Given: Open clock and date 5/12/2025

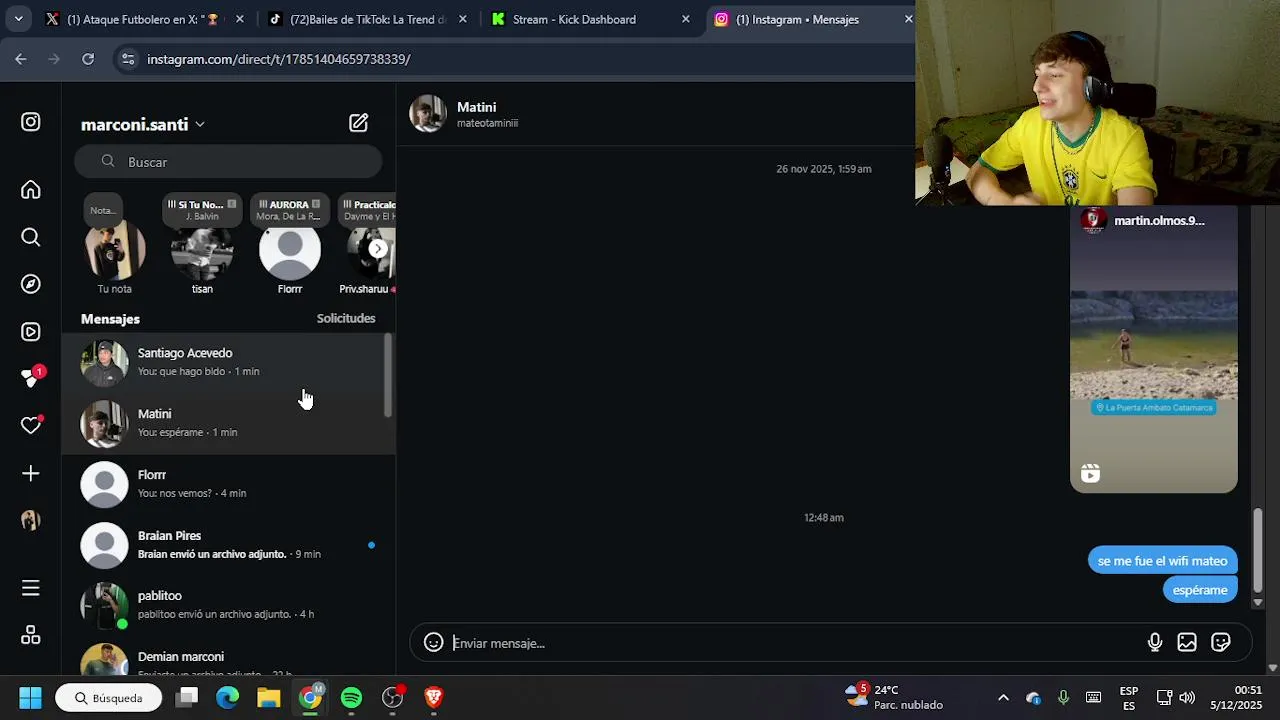Looking at the screenshot, I should coord(1236,697).
